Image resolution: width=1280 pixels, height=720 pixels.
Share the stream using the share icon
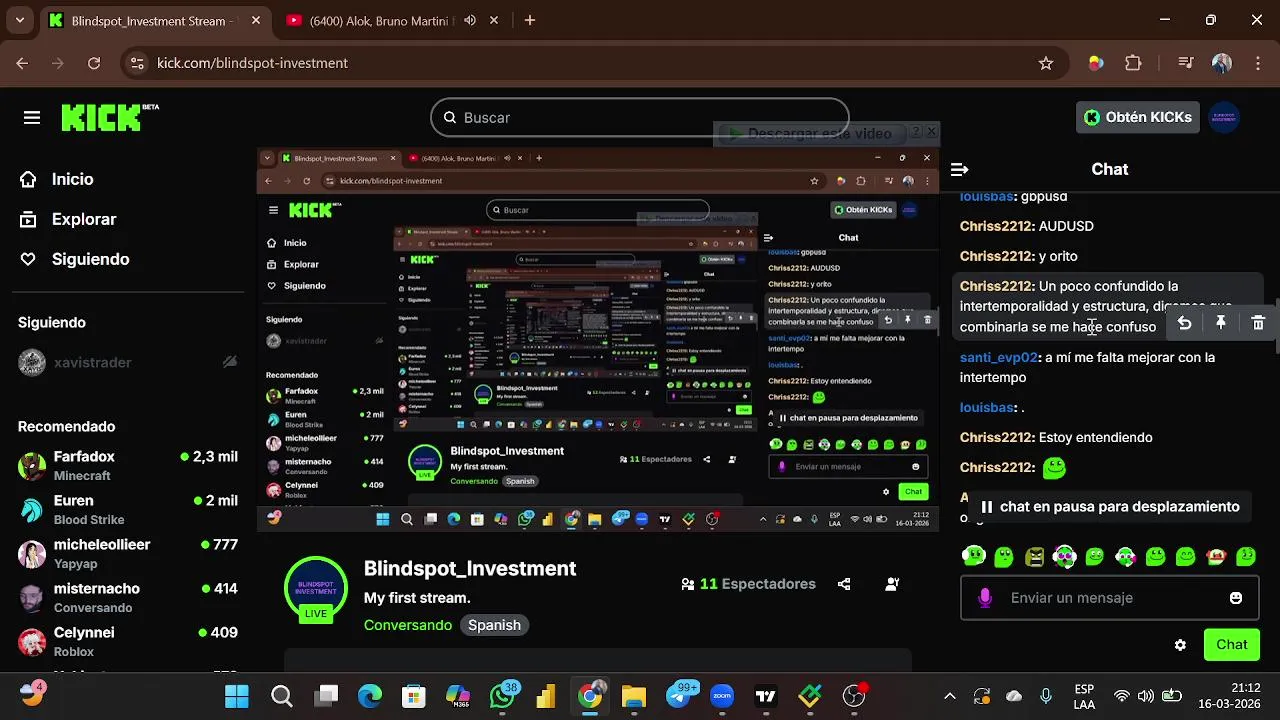844,584
